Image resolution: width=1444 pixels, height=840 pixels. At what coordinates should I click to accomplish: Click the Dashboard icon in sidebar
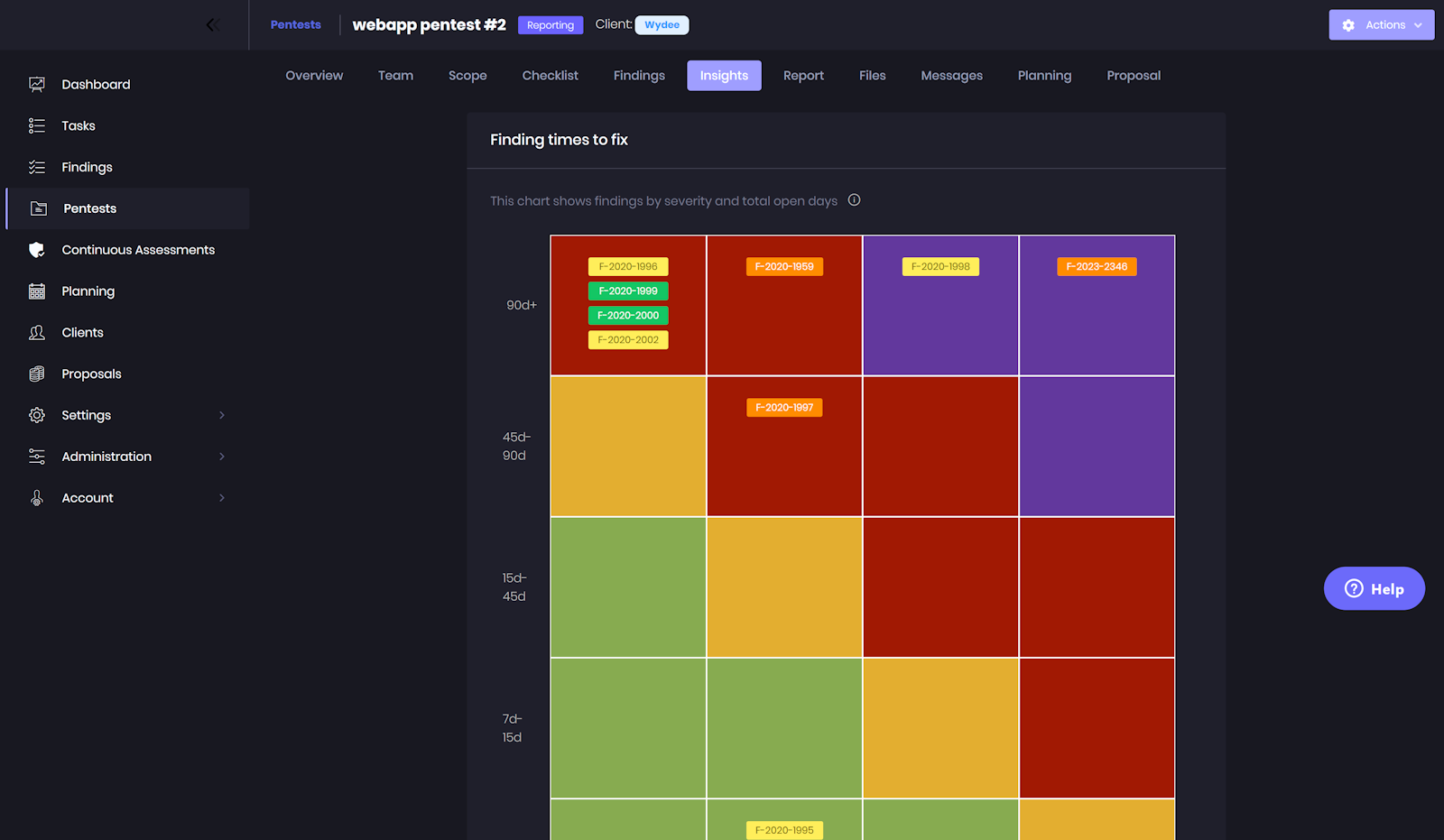coord(37,85)
